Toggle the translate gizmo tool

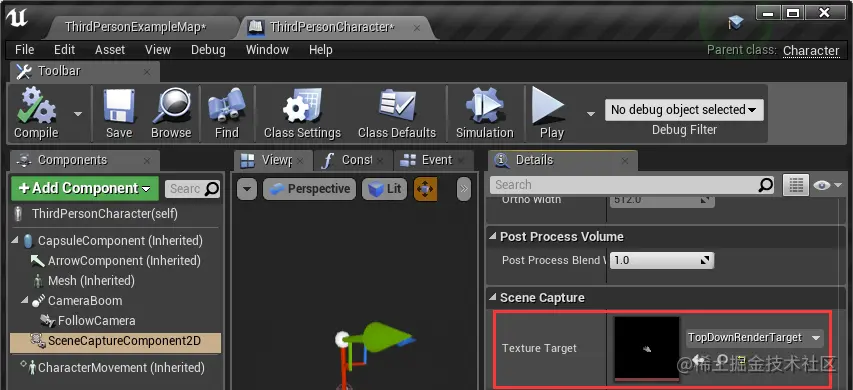[x=425, y=189]
